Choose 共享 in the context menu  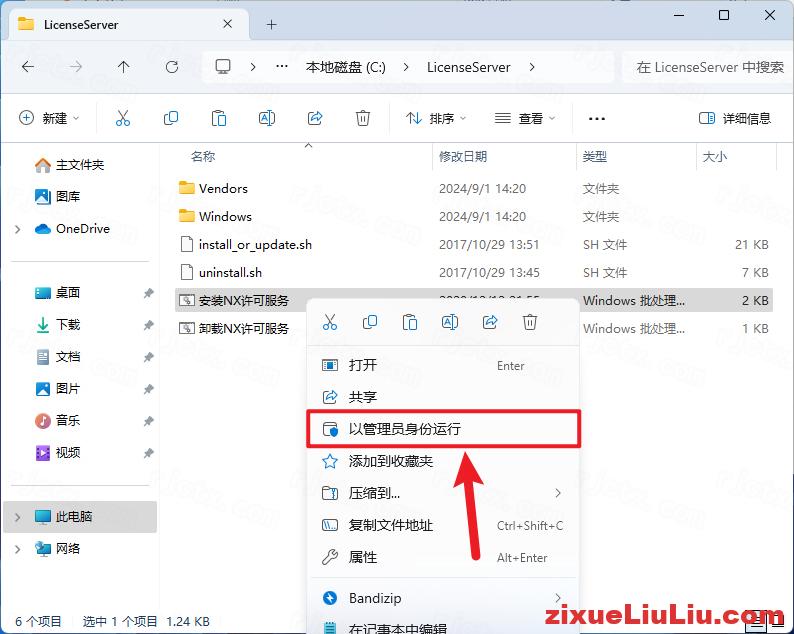click(443, 397)
